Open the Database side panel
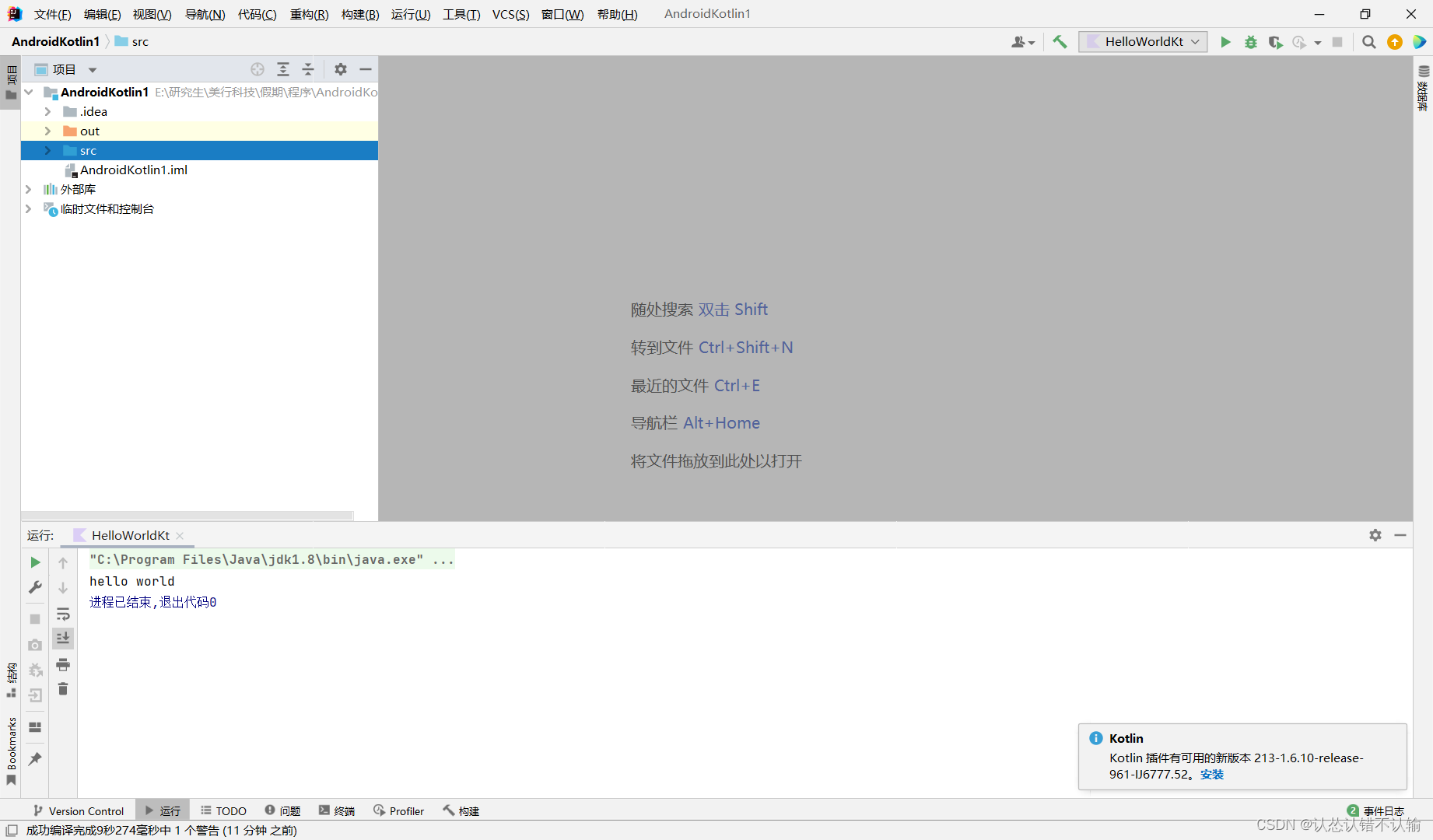1433x840 pixels. (1423, 87)
